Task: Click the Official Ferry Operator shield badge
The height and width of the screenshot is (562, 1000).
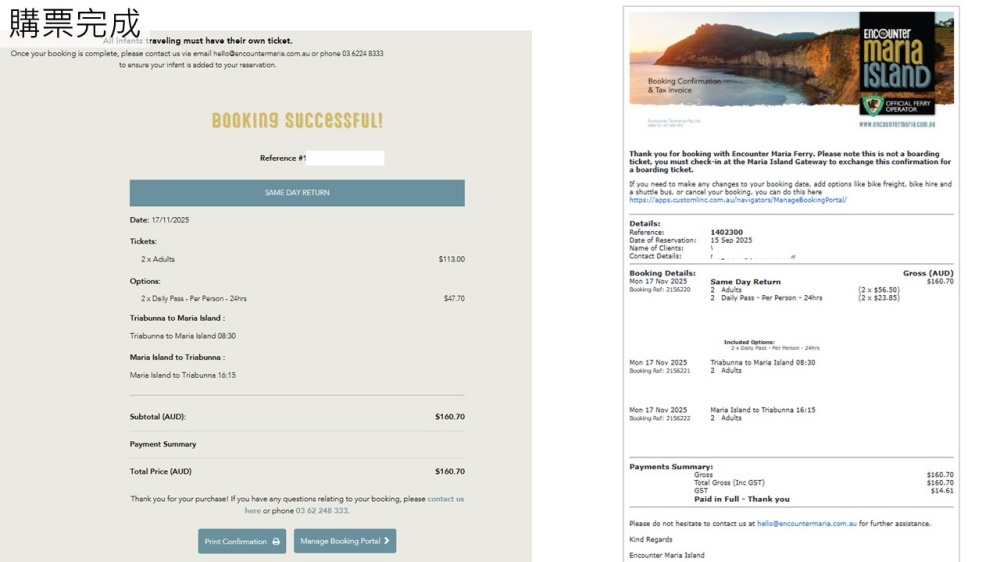Action: pyautogui.click(x=873, y=104)
